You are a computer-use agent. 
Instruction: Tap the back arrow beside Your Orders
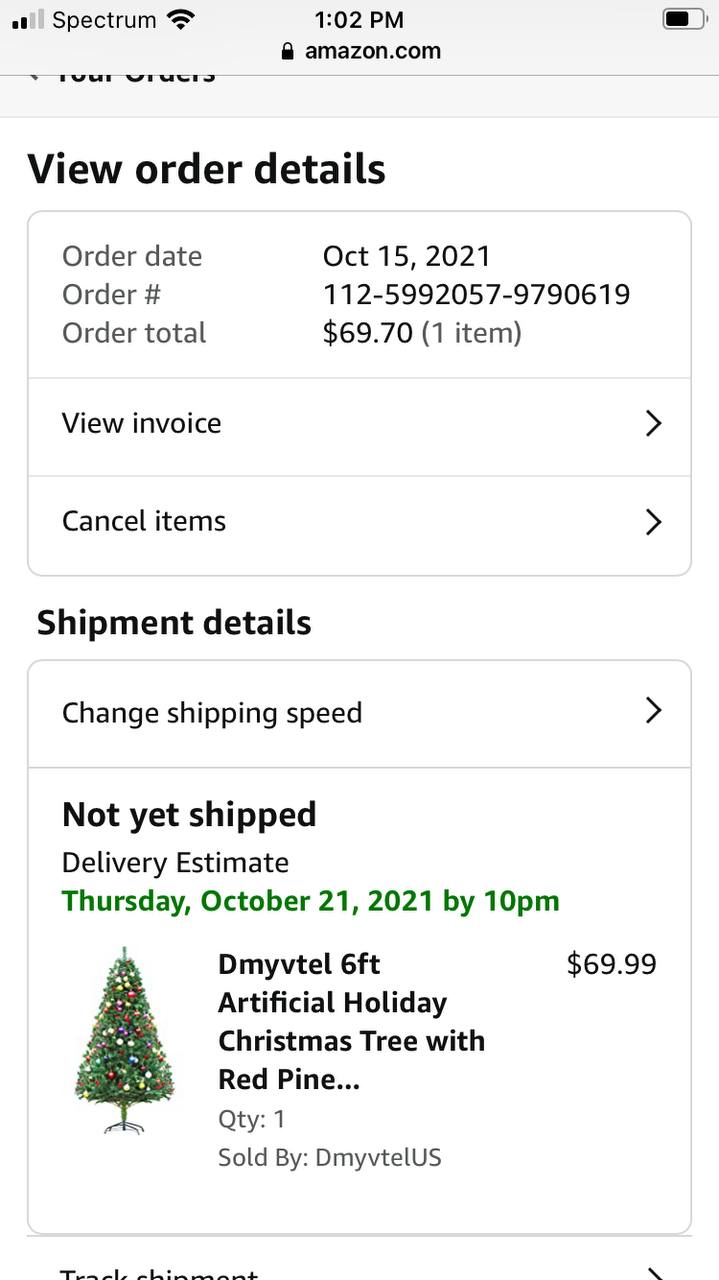(36, 76)
